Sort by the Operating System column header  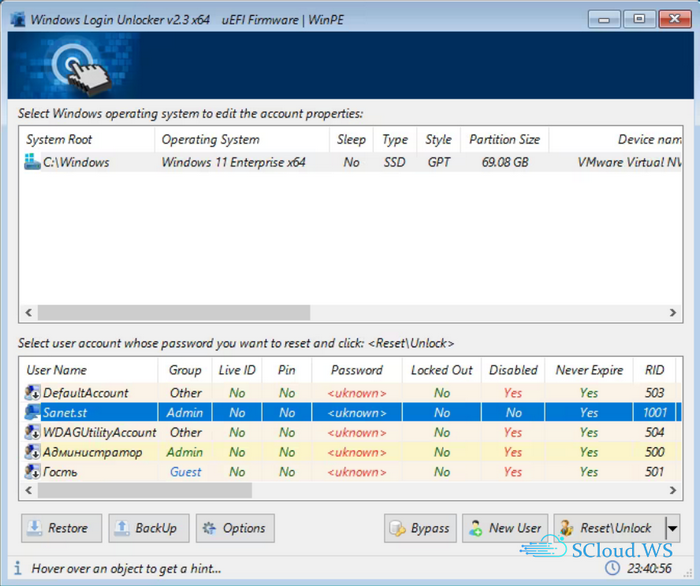(x=242, y=140)
